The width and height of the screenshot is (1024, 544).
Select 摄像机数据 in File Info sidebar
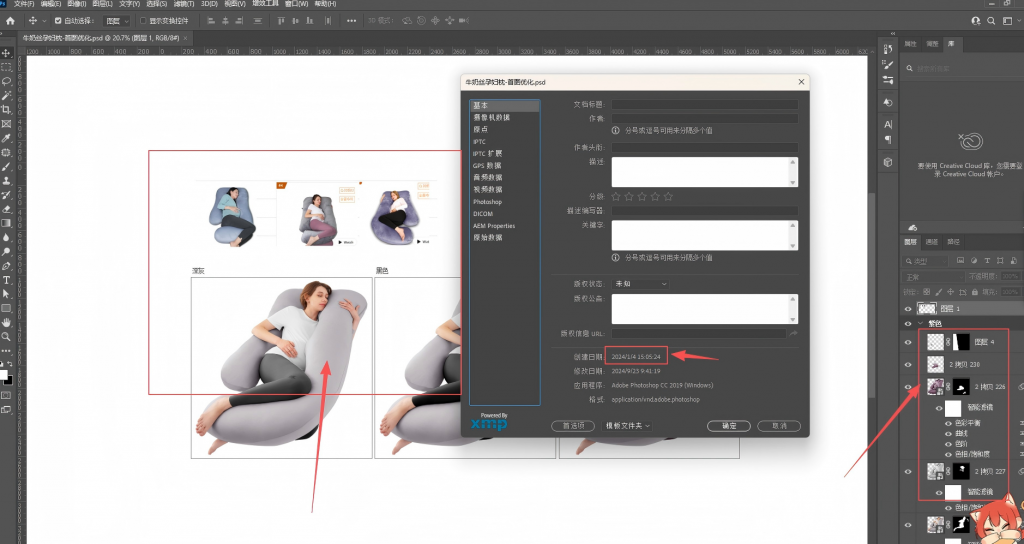492,118
